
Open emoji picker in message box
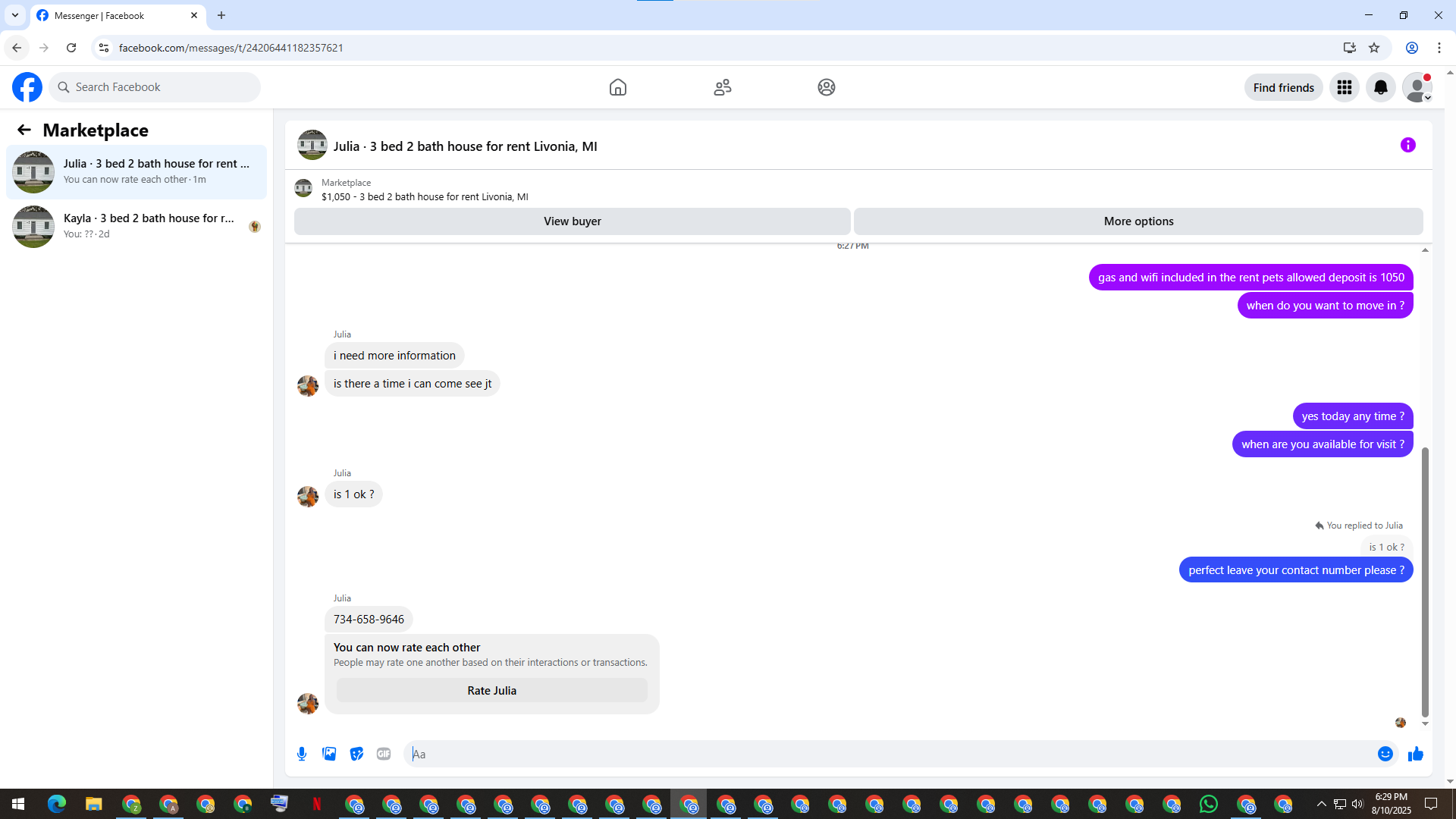click(1385, 754)
